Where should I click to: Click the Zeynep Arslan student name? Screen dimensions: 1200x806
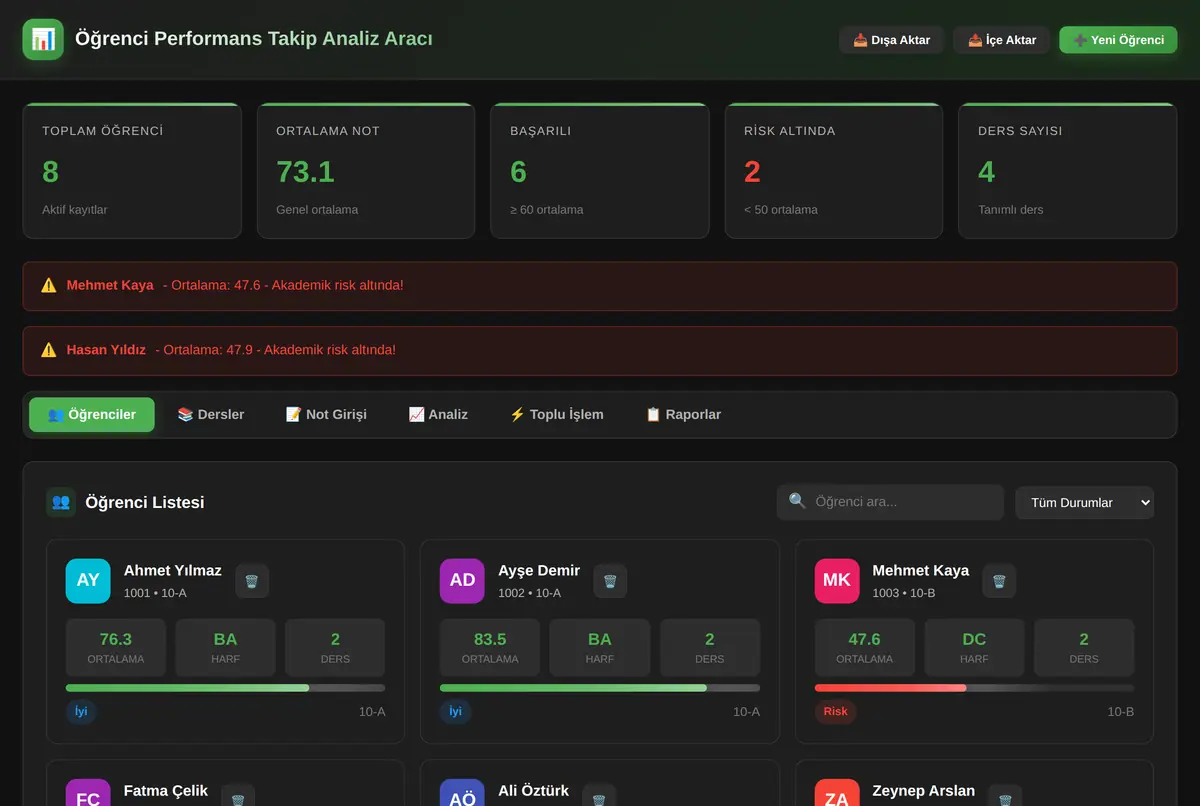point(924,791)
